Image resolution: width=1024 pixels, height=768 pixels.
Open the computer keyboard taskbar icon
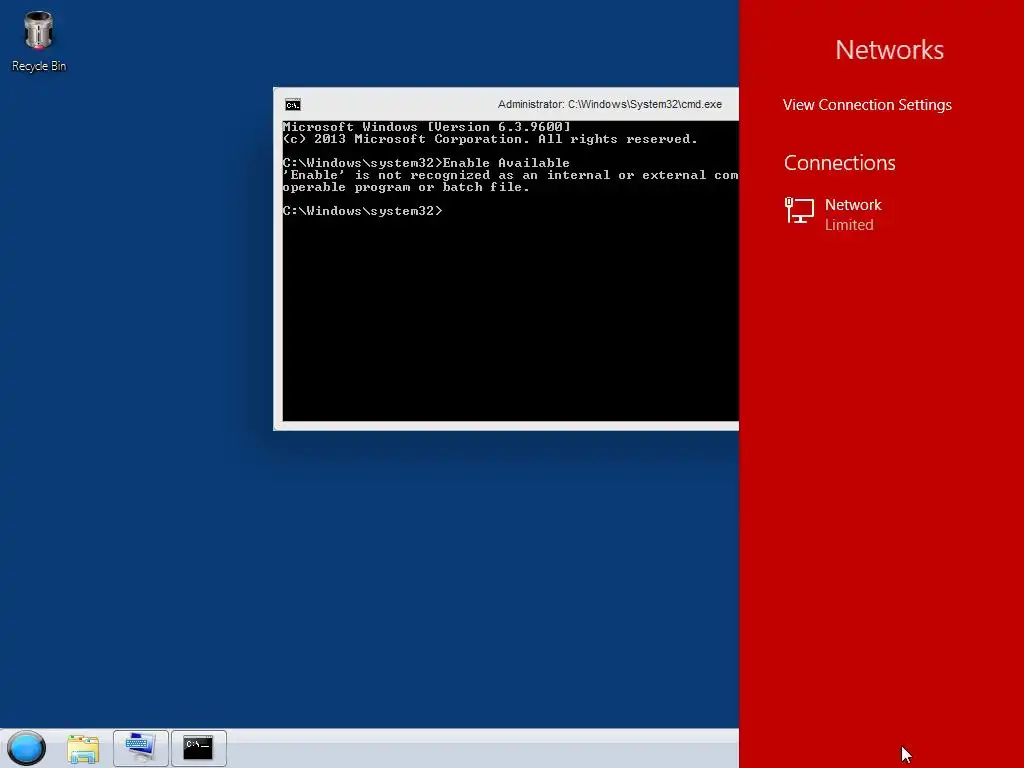(140, 748)
